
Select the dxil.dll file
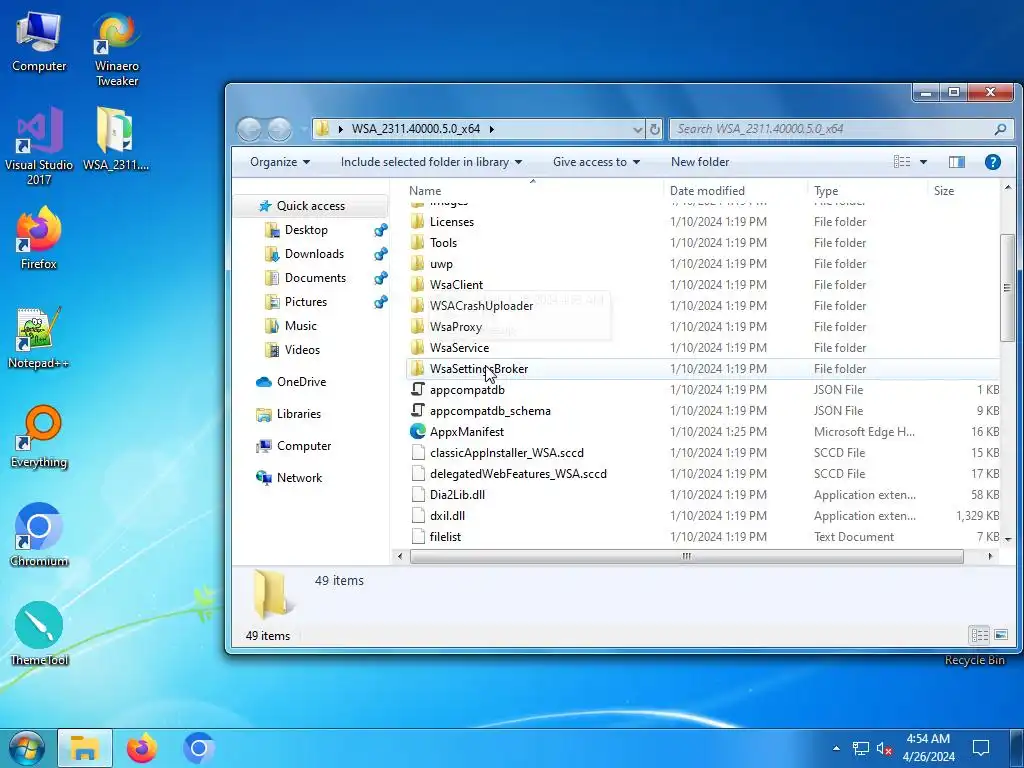703,516
